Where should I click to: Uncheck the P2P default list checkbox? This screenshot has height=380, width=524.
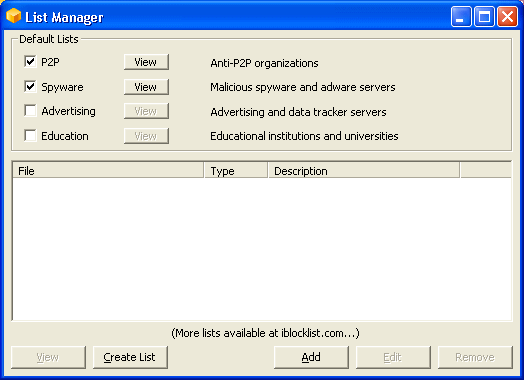(30, 61)
